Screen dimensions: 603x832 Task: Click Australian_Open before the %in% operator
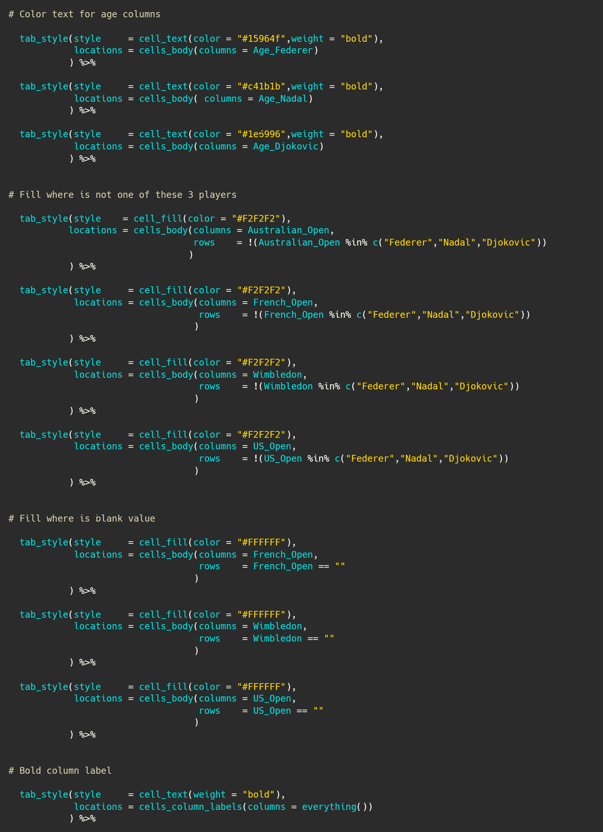[x=299, y=242]
